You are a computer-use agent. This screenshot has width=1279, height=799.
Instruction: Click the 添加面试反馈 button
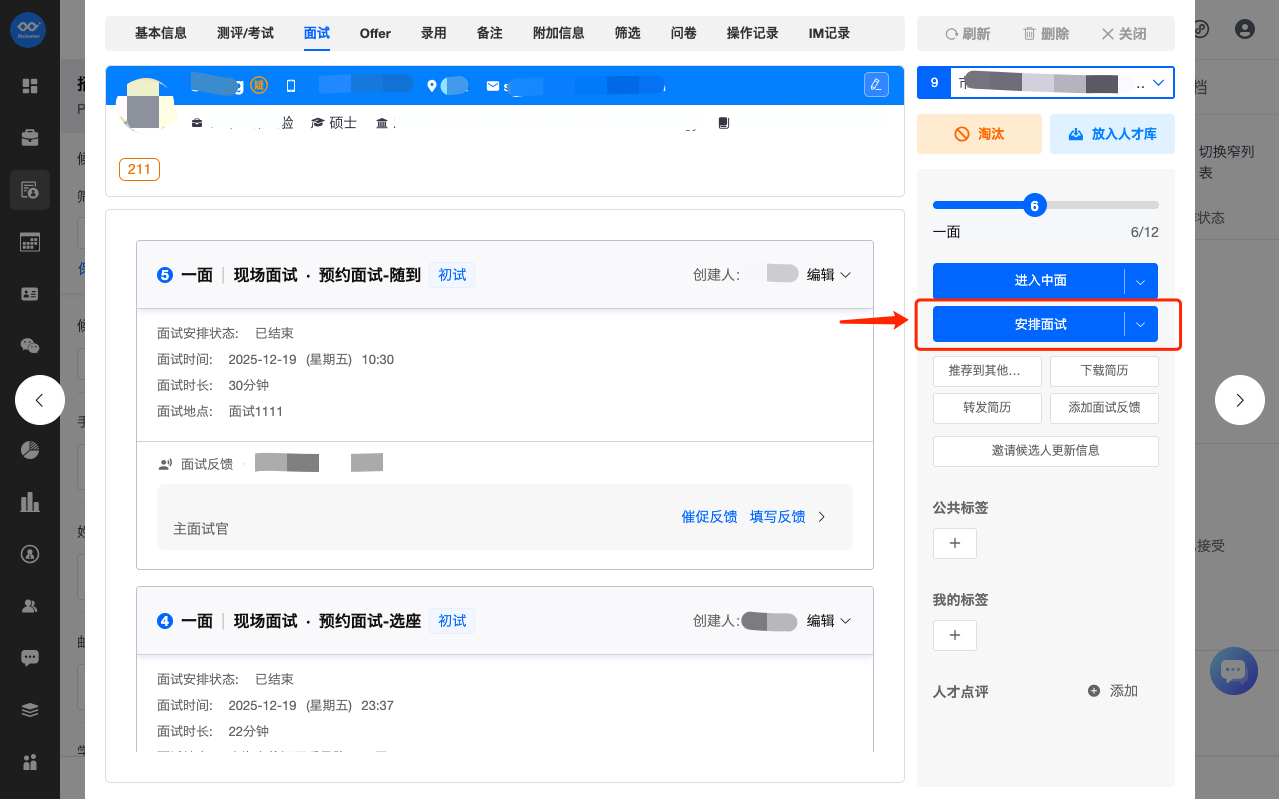click(1104, 408)
